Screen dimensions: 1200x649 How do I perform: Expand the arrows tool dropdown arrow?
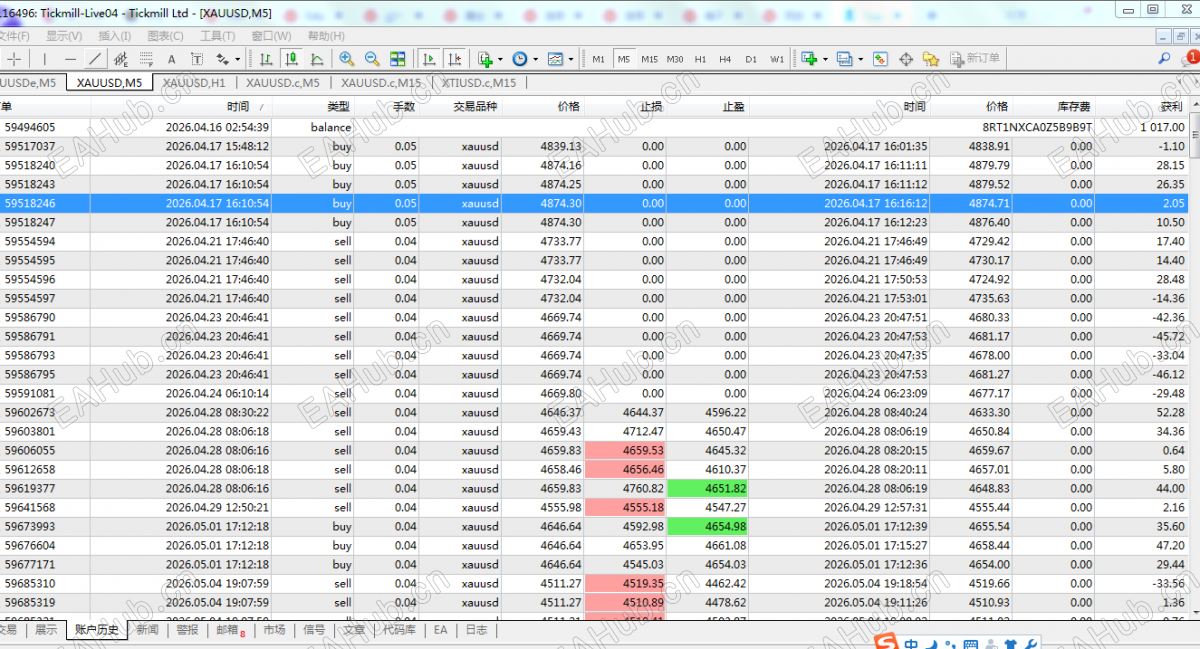coord(237,59)
